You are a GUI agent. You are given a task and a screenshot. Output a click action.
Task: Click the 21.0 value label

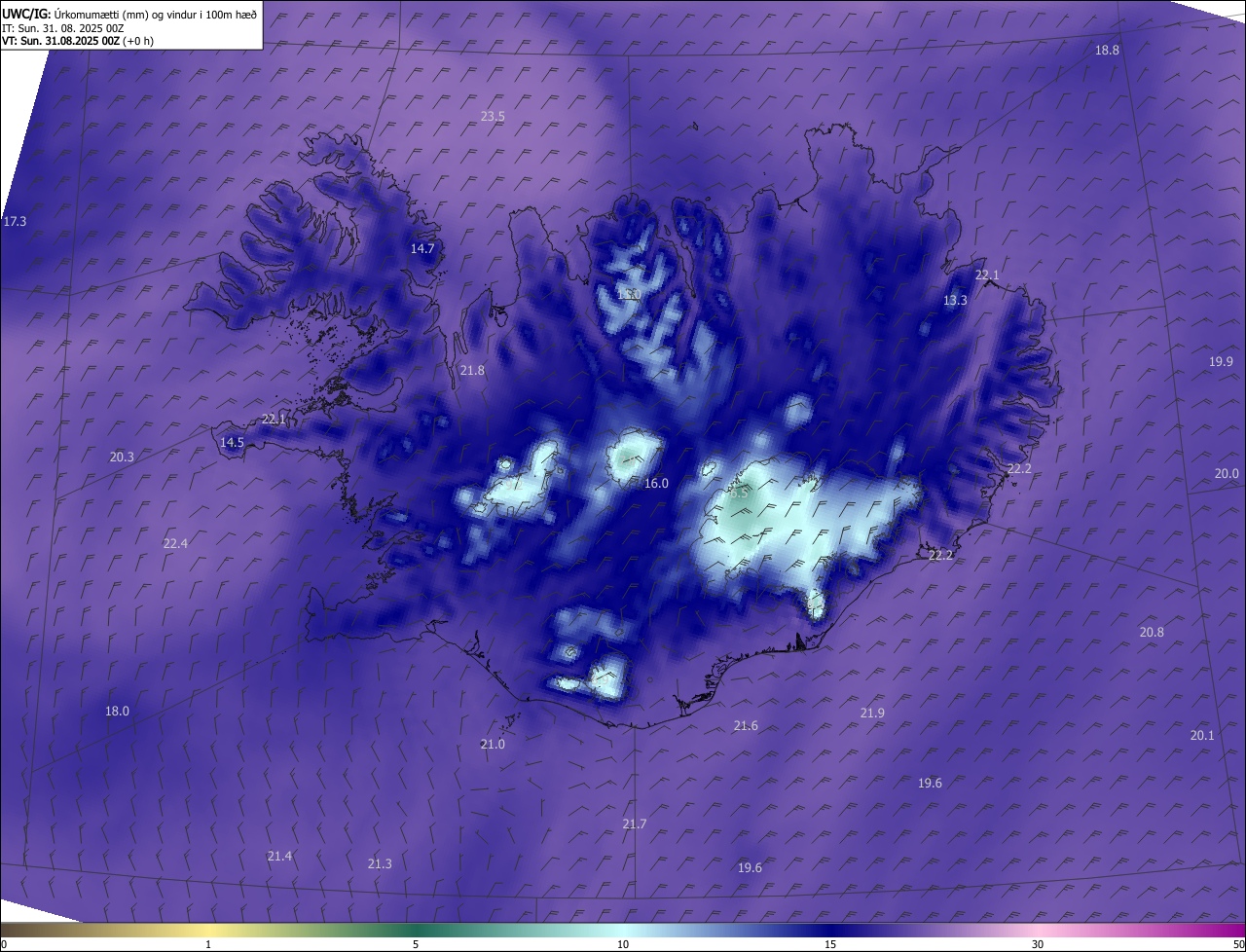[493, 745]
